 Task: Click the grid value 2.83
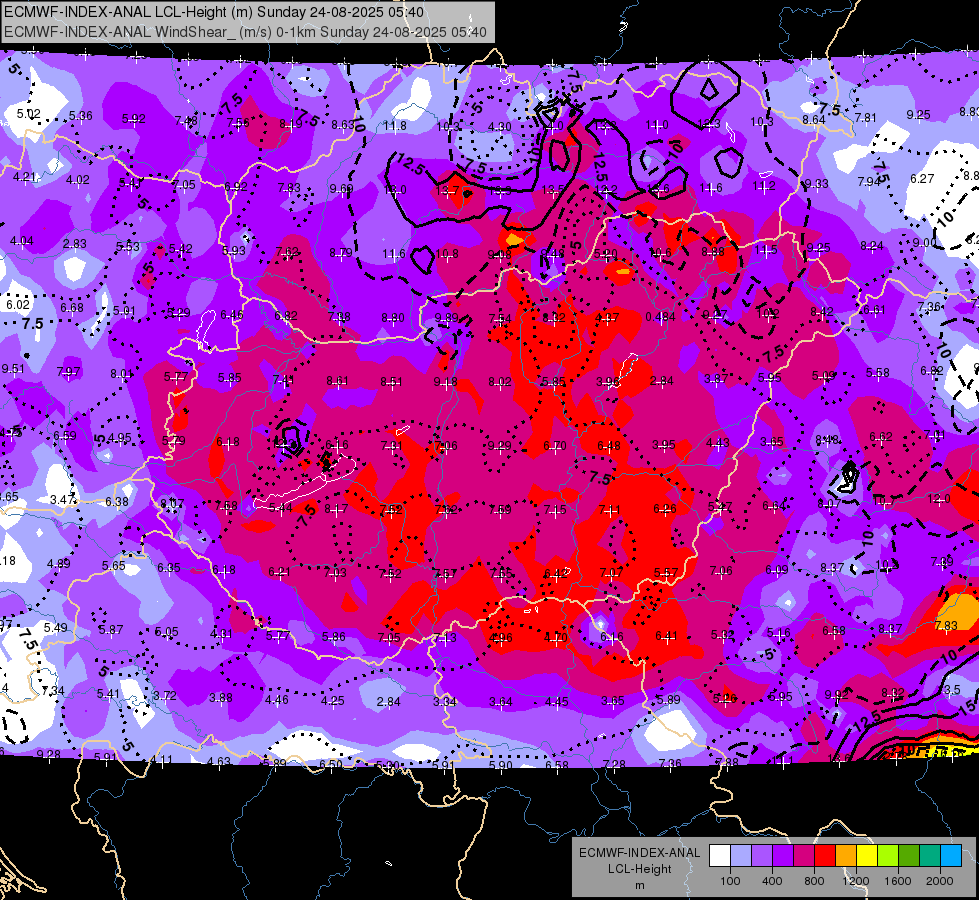[74, 244]
